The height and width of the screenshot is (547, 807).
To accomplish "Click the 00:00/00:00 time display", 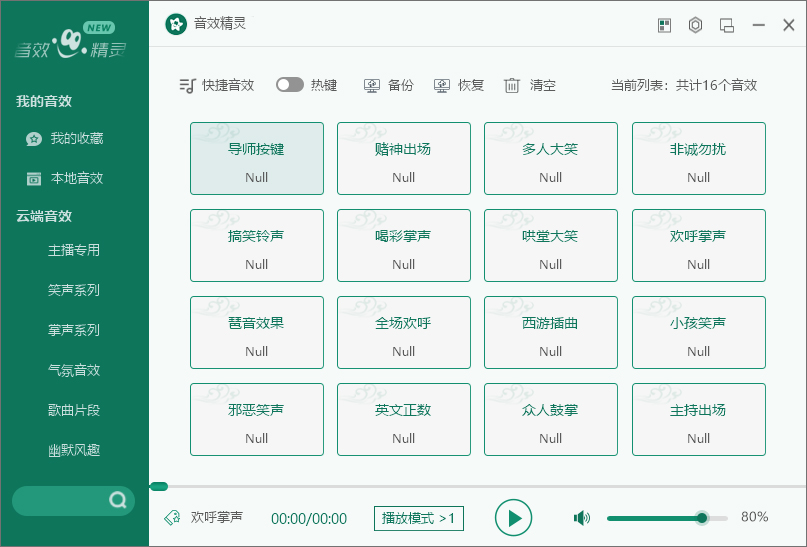I will pos(309,519).
